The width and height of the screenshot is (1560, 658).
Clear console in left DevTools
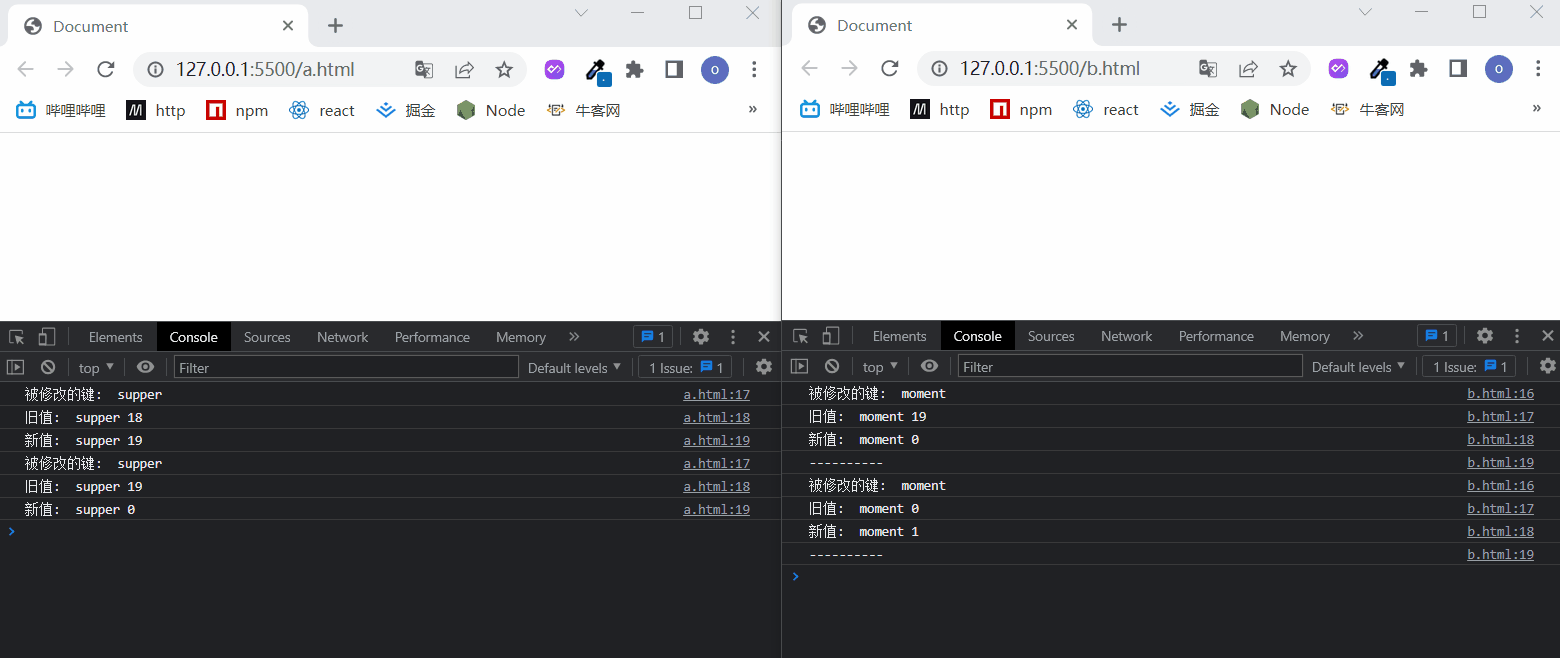click(47, 367)
